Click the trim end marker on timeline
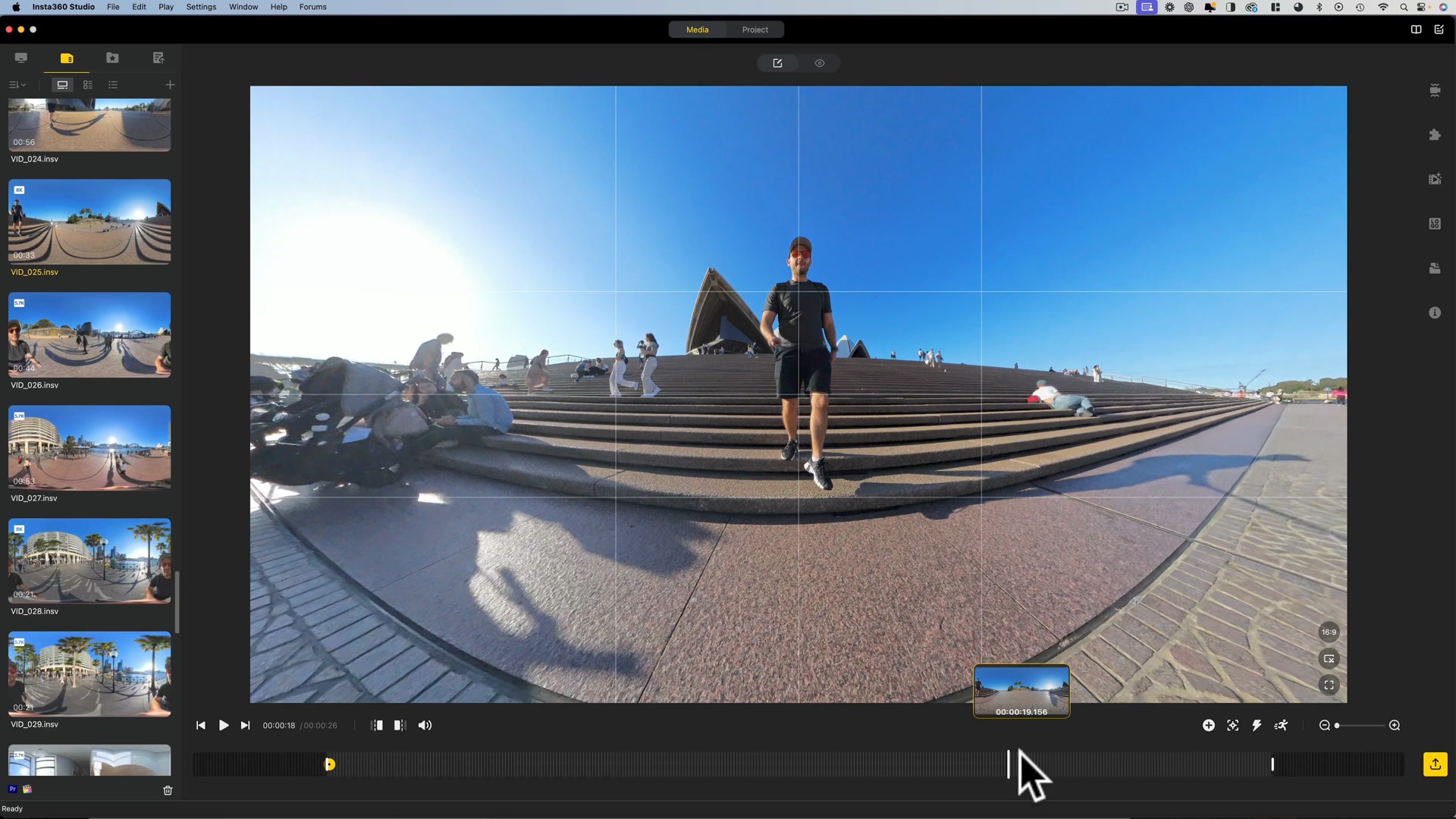Screen dimensions: 1456x819 (x=1272, y=764)
